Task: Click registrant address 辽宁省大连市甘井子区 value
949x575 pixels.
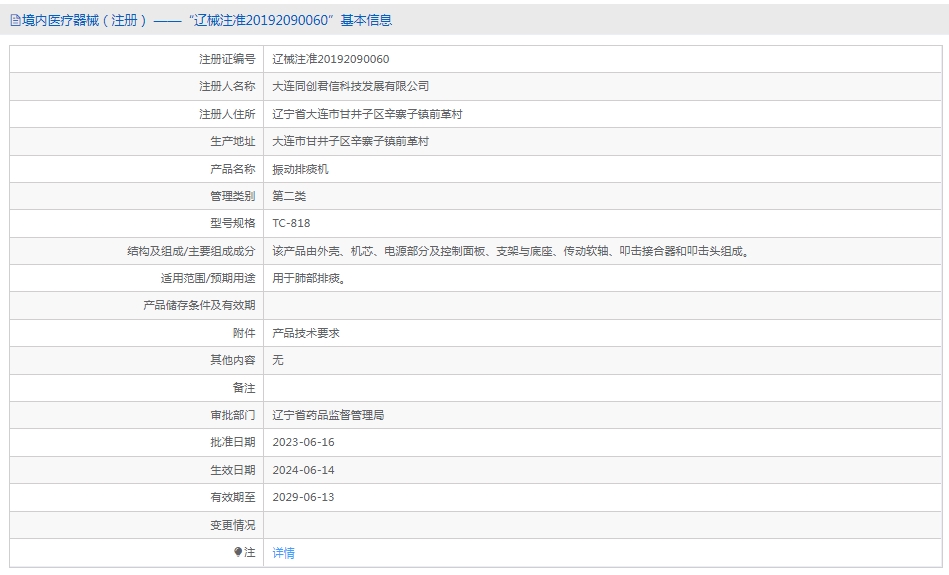Action: pyautogui.click(x=367, y=114)
